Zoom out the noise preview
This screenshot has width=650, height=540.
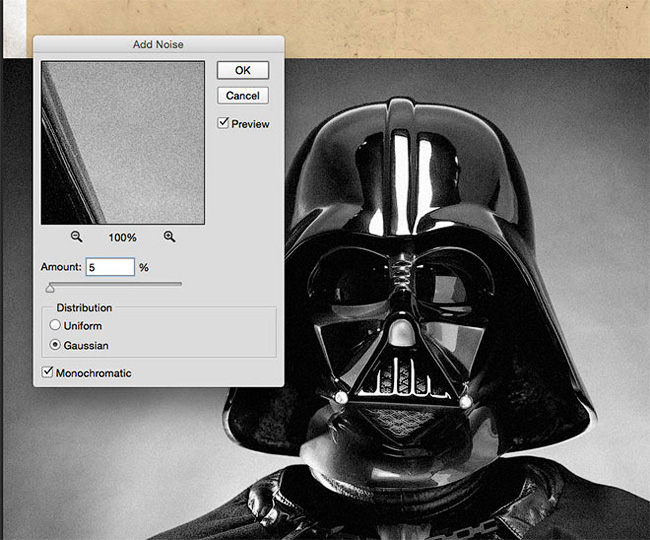(76, 237)
